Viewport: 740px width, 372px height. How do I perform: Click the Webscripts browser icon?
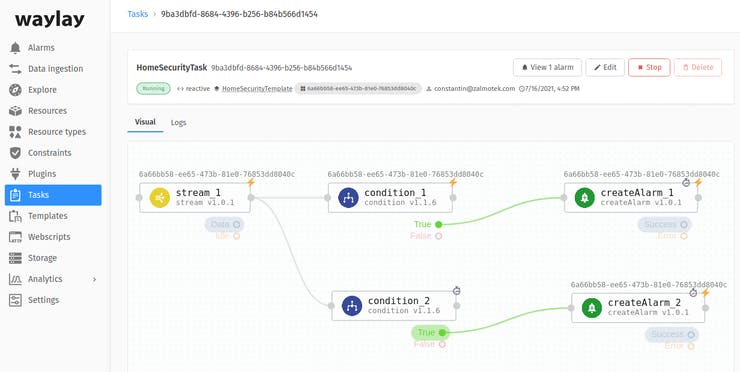point(15,237)
